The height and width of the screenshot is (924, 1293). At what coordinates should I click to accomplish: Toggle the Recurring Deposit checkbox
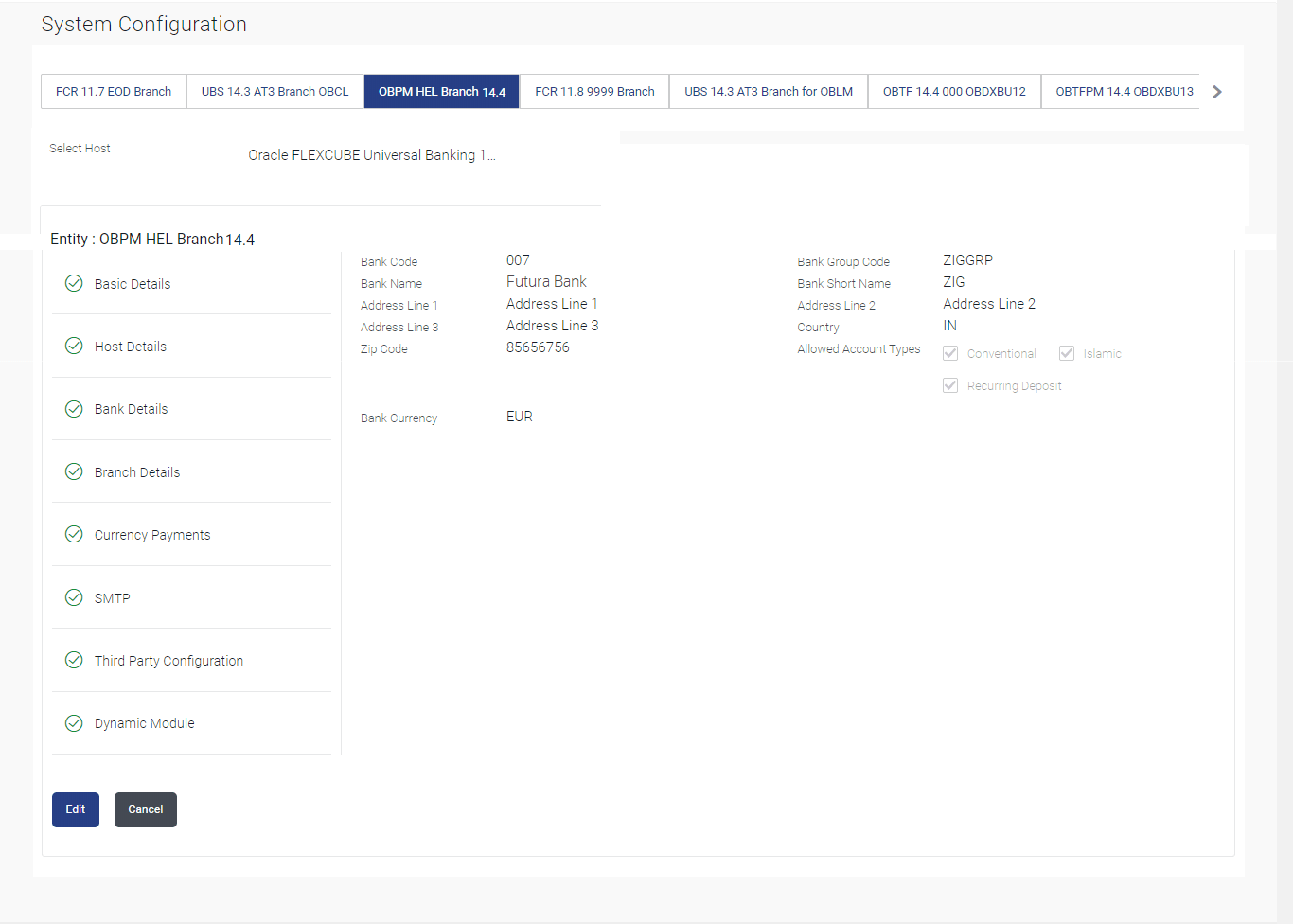(x=950, y=385)
